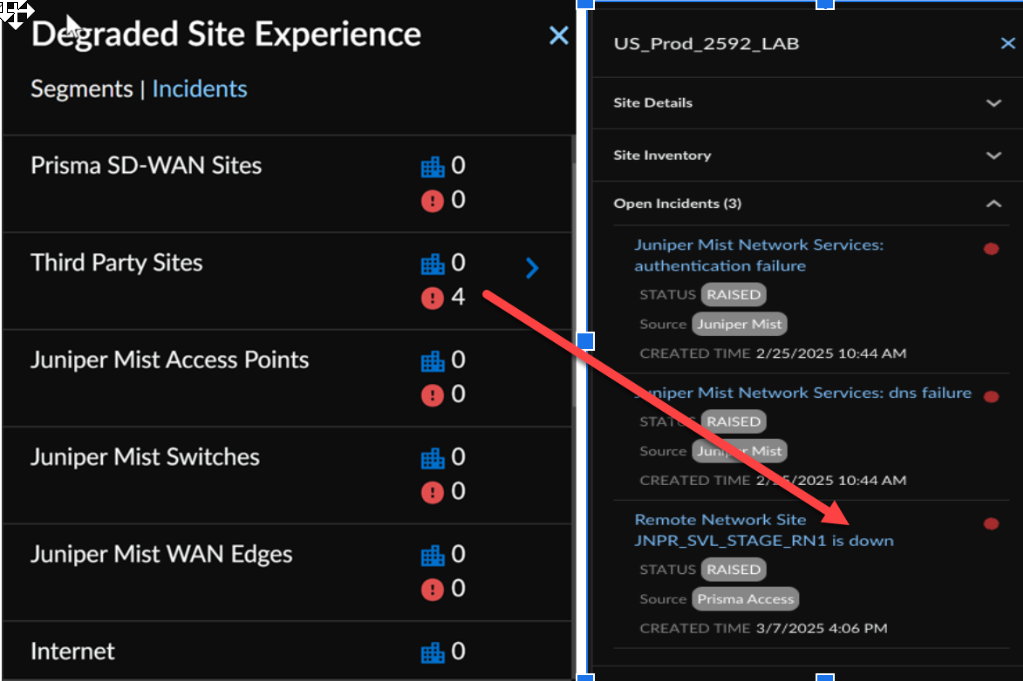The height and width of the screenshot is (681, 1023).
Task: Open Remote Network Site is down incident
Action: pyautogui.click(x=763, y=530)
